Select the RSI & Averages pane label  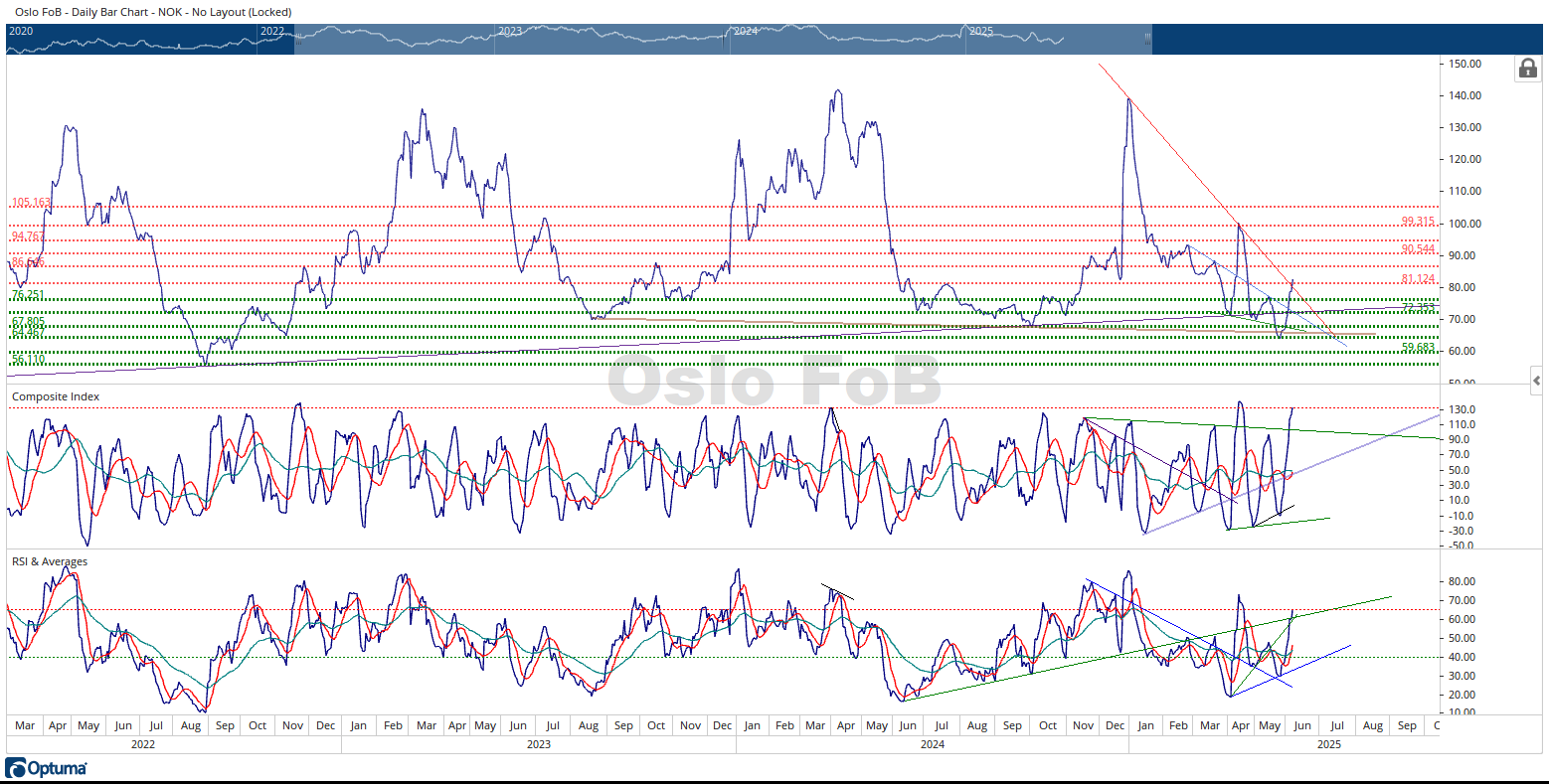(x=50, y=561)
